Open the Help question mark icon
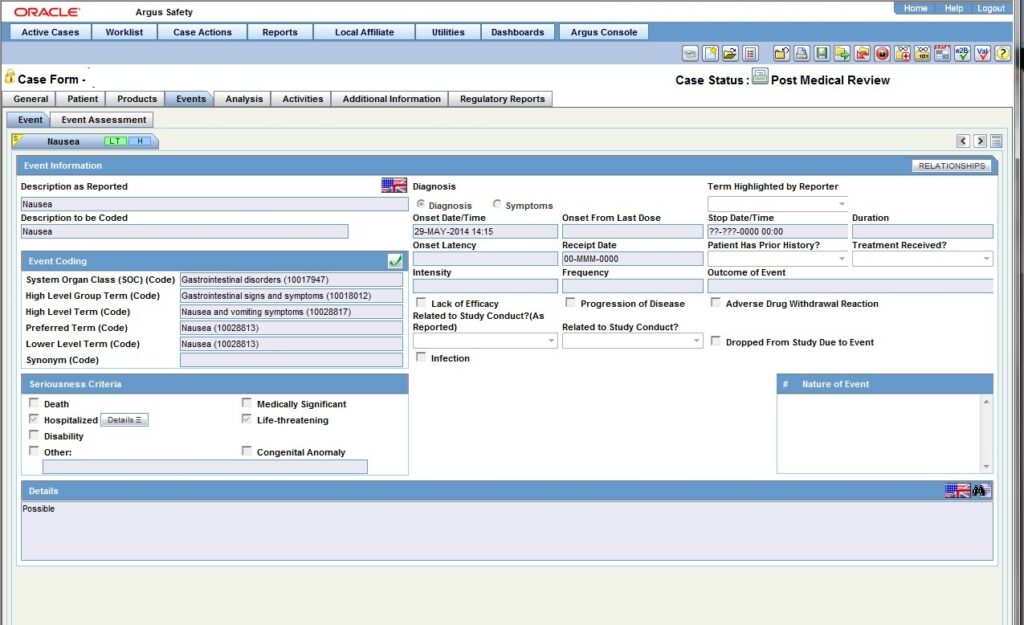The height and width of the screenshot is (625, 1024). click(x=1002, y=53)
